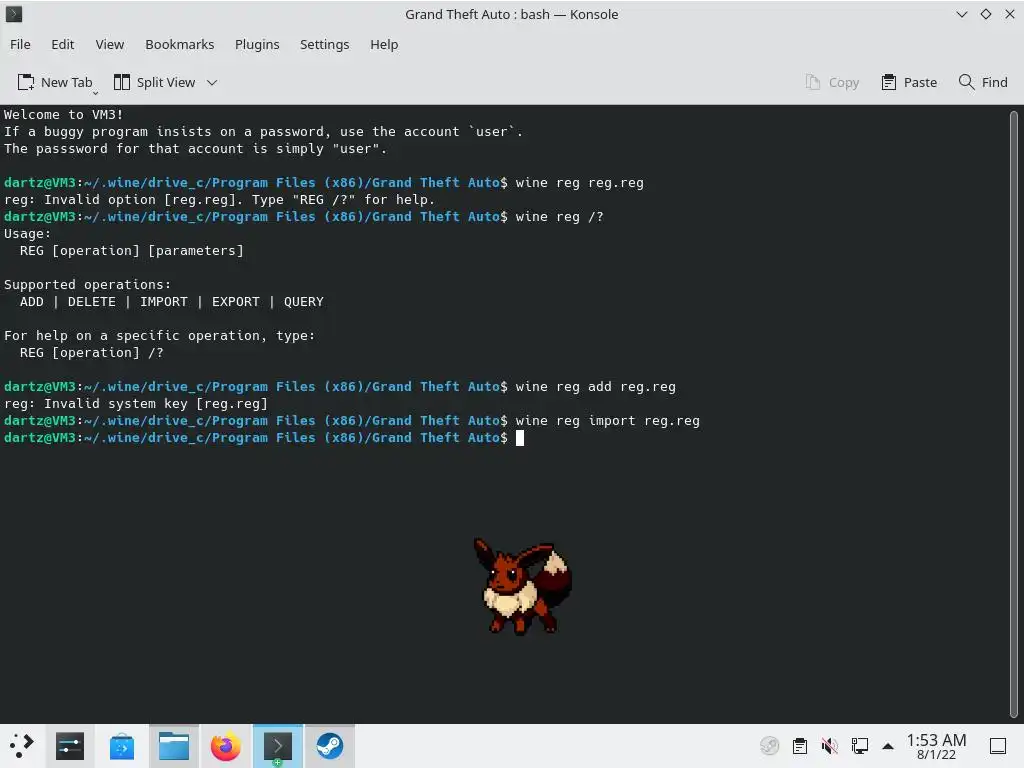1024x768 pixels.
Task: Click the Paste toolbar button
Action: coord(909,82)
